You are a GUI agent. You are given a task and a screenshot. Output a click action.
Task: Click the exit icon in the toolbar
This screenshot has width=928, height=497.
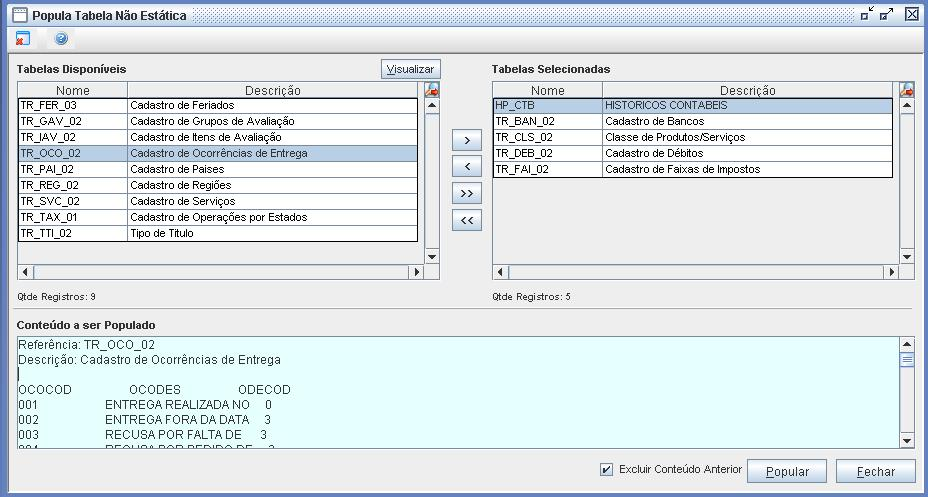point(22,39)
